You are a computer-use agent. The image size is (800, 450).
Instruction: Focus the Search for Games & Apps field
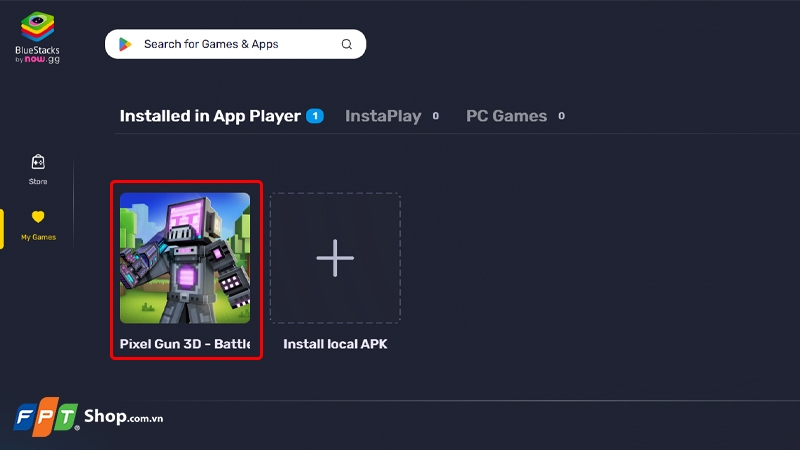point(235,44)
